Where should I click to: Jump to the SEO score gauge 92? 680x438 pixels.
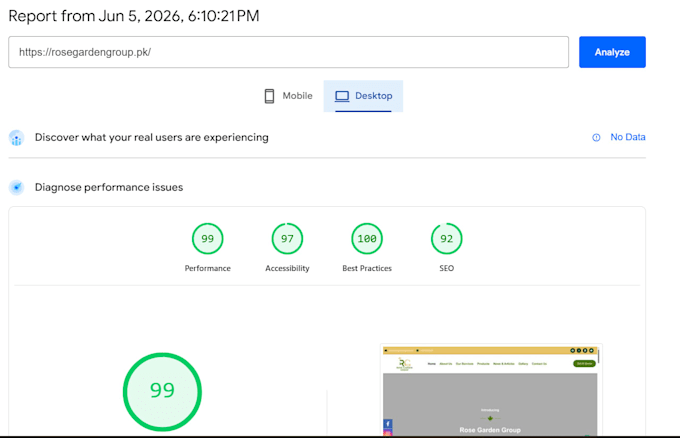[x=447, y=239]
